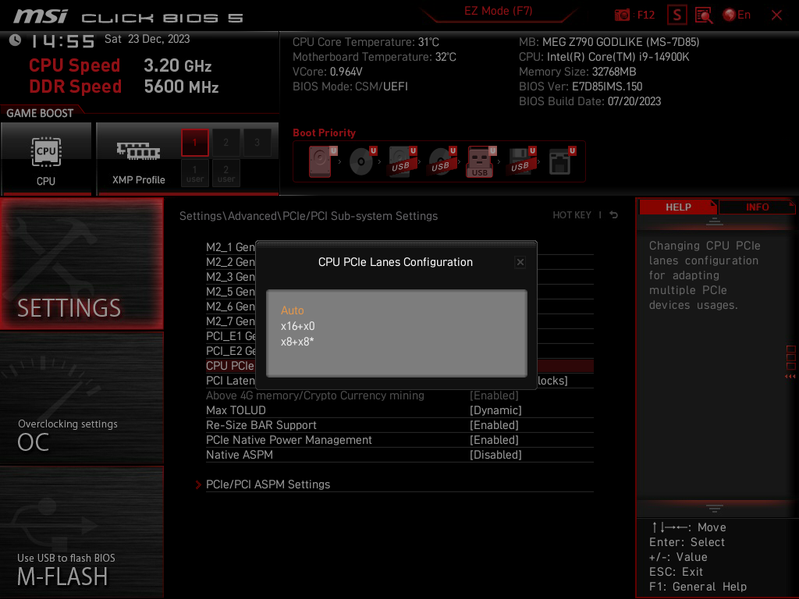Screen dimensions: 799x599
Task: Select XMP user profile 2
Action: coord(226,173)
